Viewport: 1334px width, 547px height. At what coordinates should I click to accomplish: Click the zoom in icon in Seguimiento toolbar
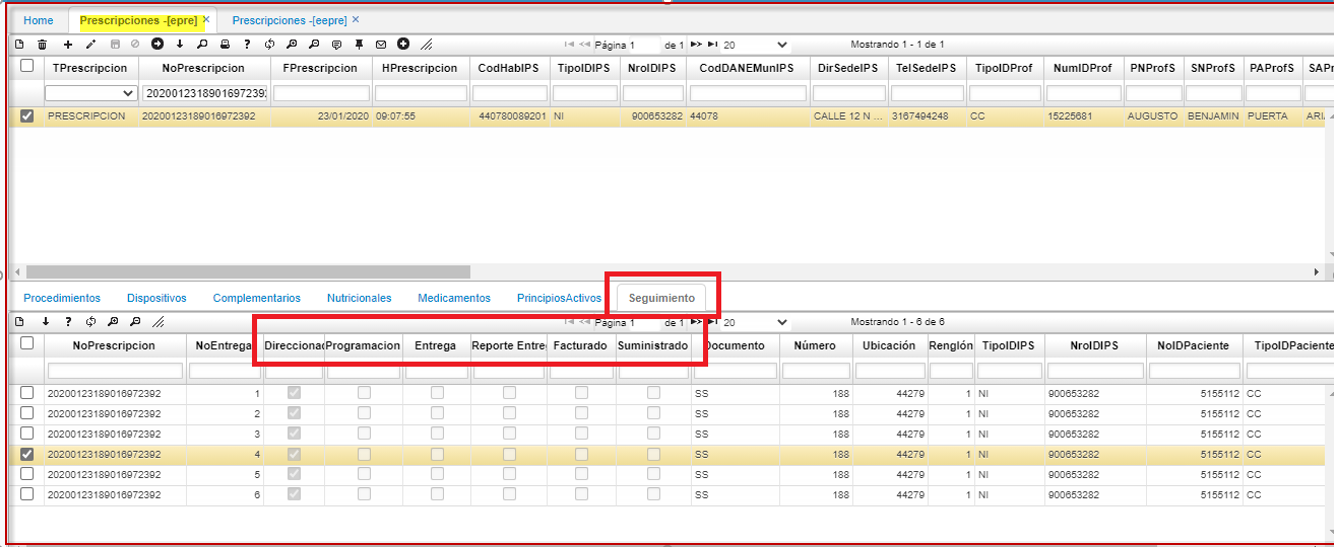[113, 322]
